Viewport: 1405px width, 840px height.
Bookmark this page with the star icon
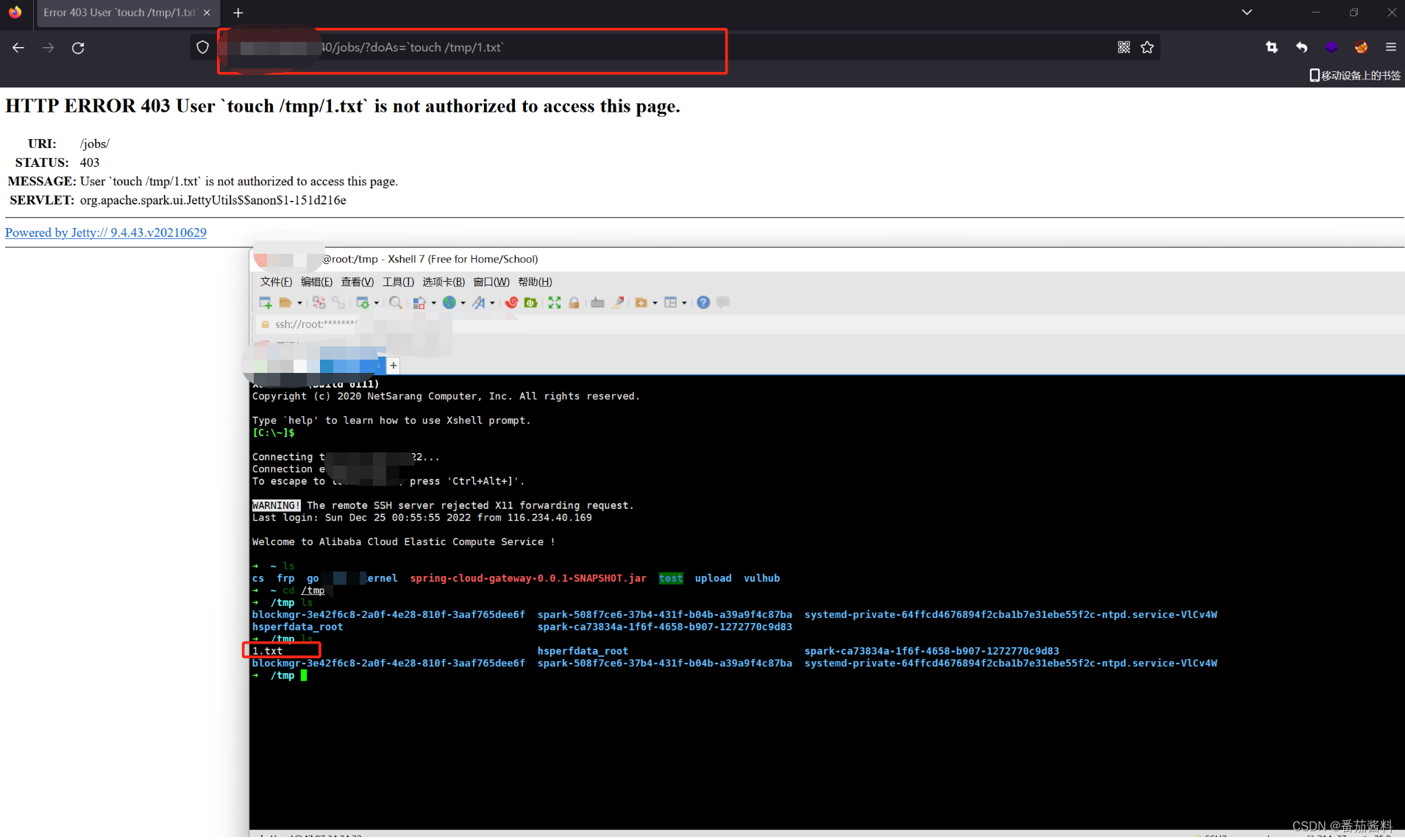[x=1147, y=48]
